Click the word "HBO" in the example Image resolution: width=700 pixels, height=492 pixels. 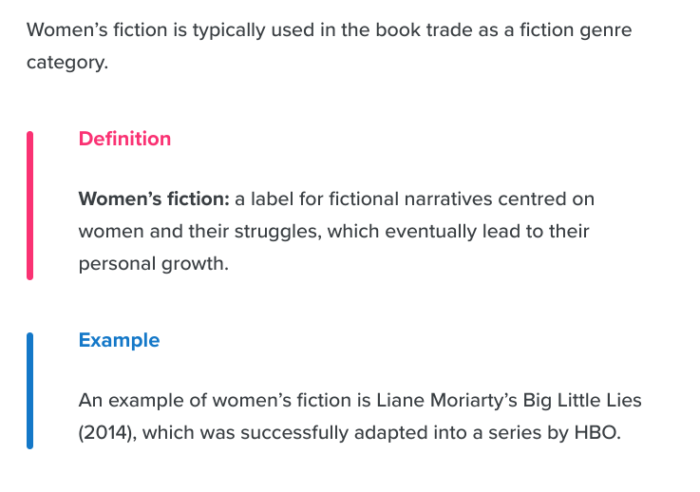click(597, 434)
